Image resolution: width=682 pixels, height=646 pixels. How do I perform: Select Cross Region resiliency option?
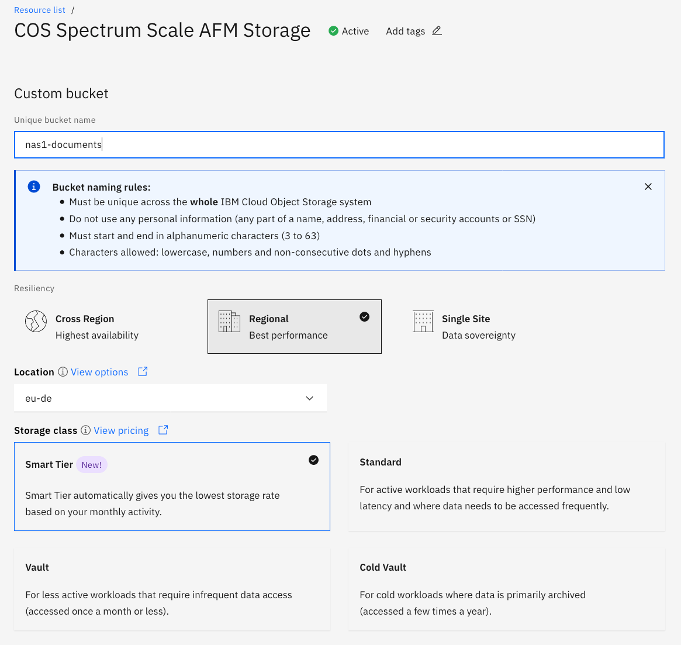point(101,326)
